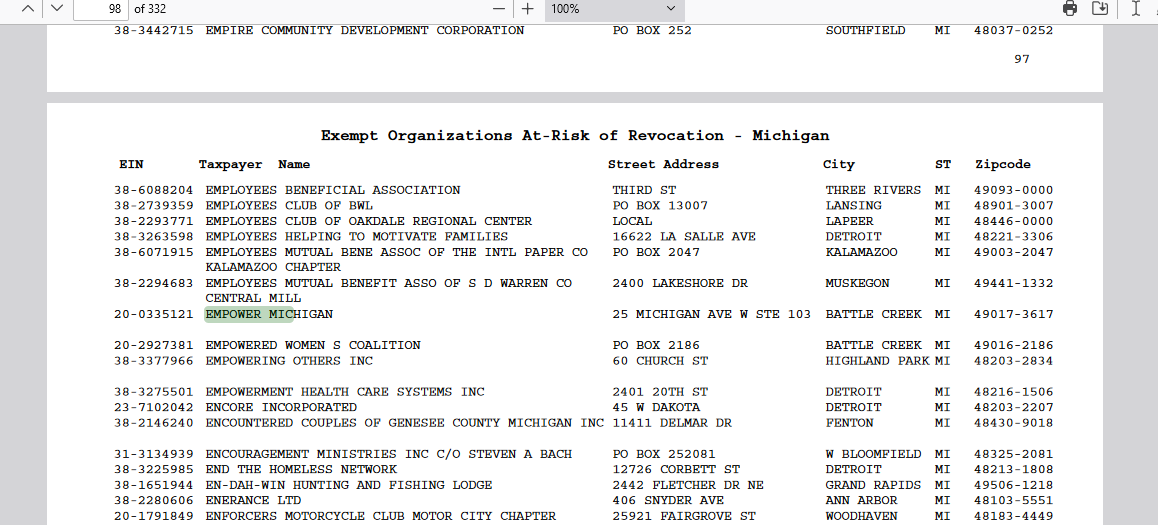
Task: Click EMPOWERED WOMEN S COALITION
Action: [x=313, y=346]
